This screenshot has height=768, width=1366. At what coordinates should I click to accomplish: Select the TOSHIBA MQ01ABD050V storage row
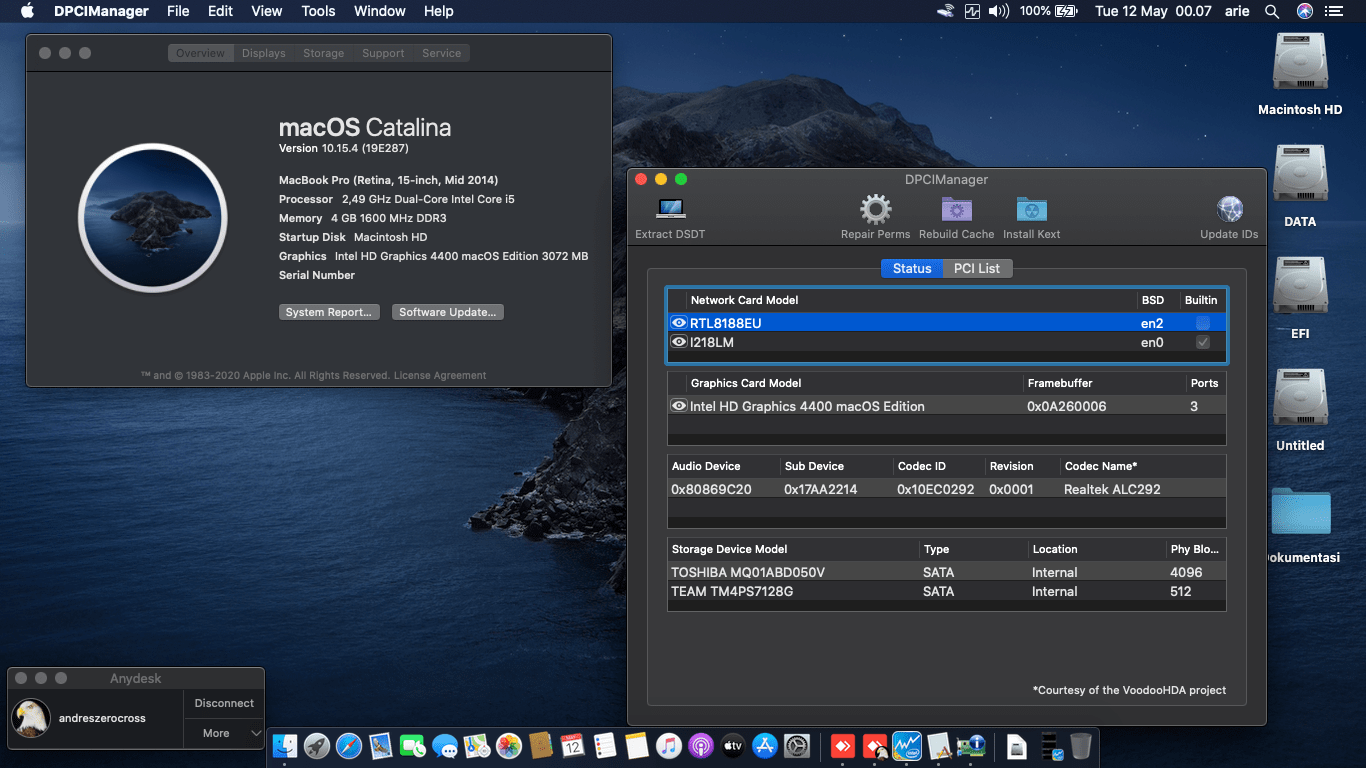[946, 572]
